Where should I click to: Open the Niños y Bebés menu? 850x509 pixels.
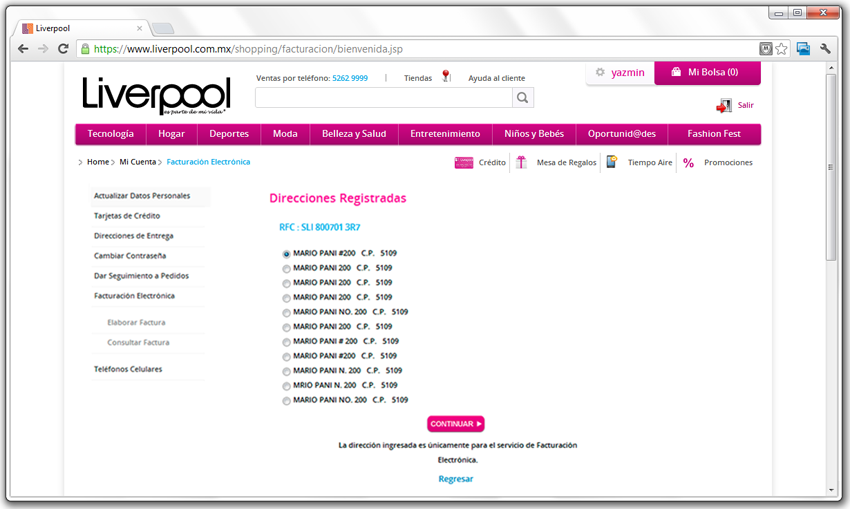pos(534,134)
